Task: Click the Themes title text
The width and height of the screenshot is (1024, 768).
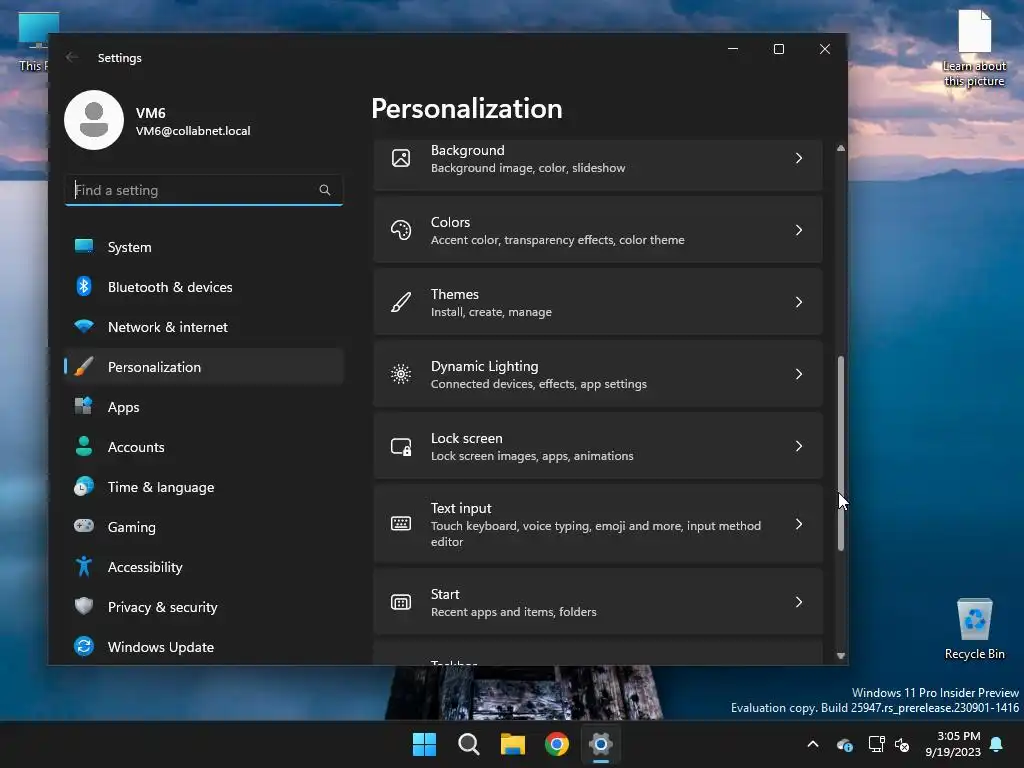Action: pos(455,294)
